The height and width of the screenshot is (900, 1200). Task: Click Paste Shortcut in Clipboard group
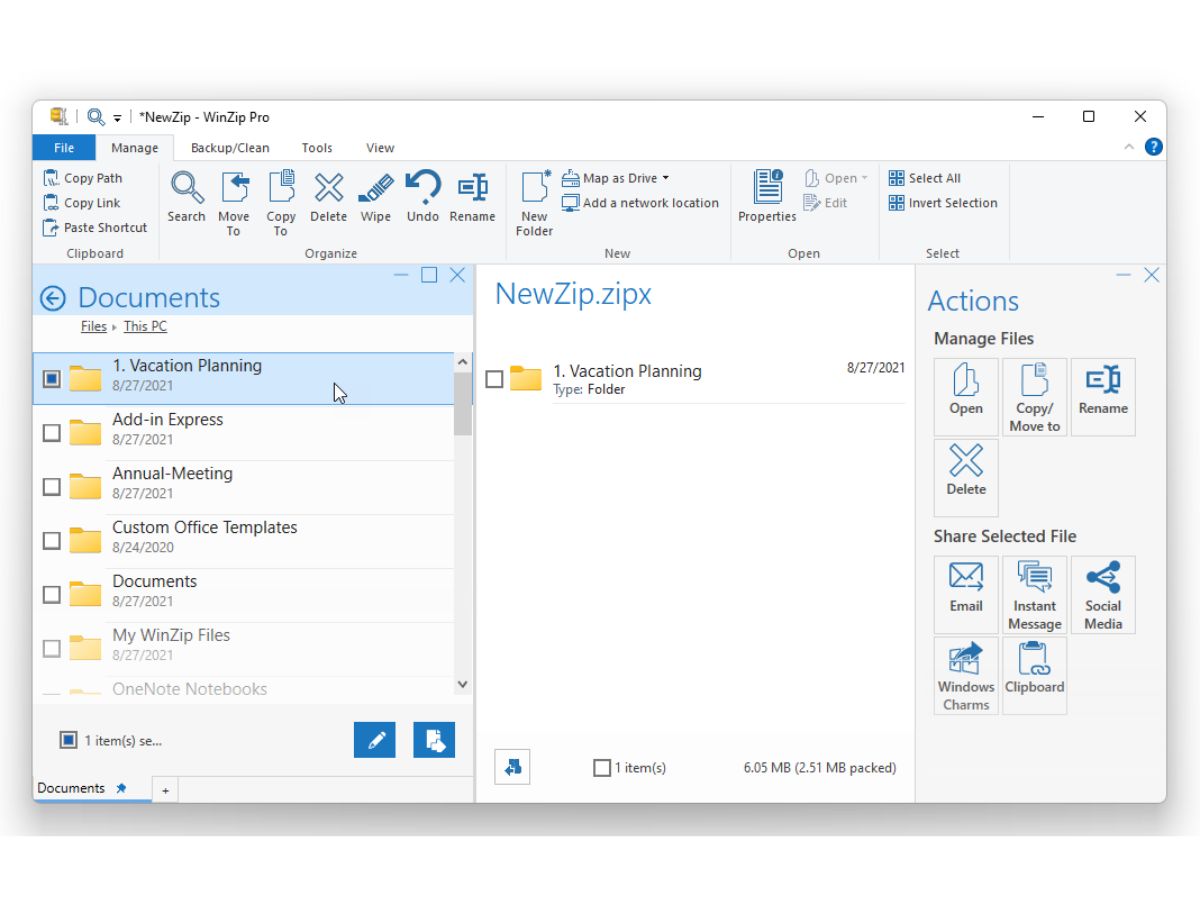click(95, 228)
